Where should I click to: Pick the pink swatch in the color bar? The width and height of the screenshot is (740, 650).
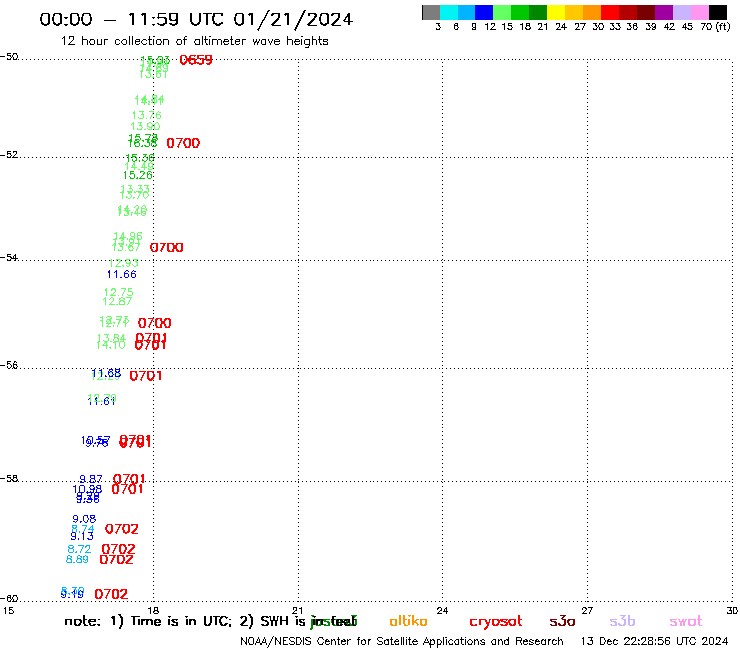pyautogui.click(x=700, y=13)
